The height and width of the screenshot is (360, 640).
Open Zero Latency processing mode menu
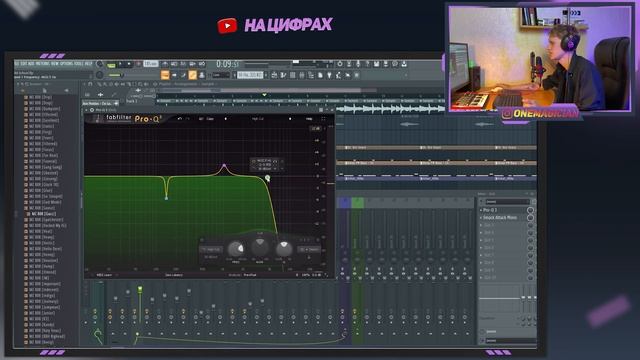pos(174,275)
